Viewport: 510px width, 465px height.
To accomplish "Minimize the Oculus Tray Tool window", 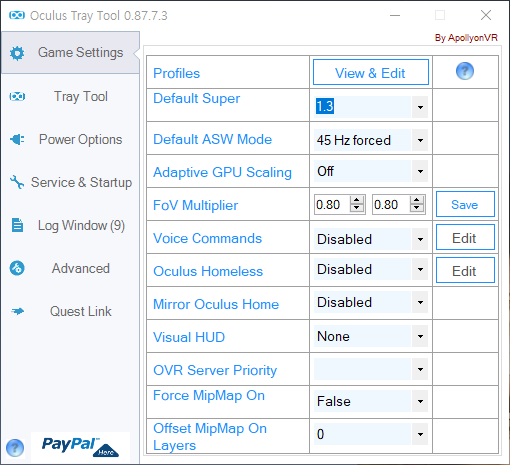I will [395, 15].
